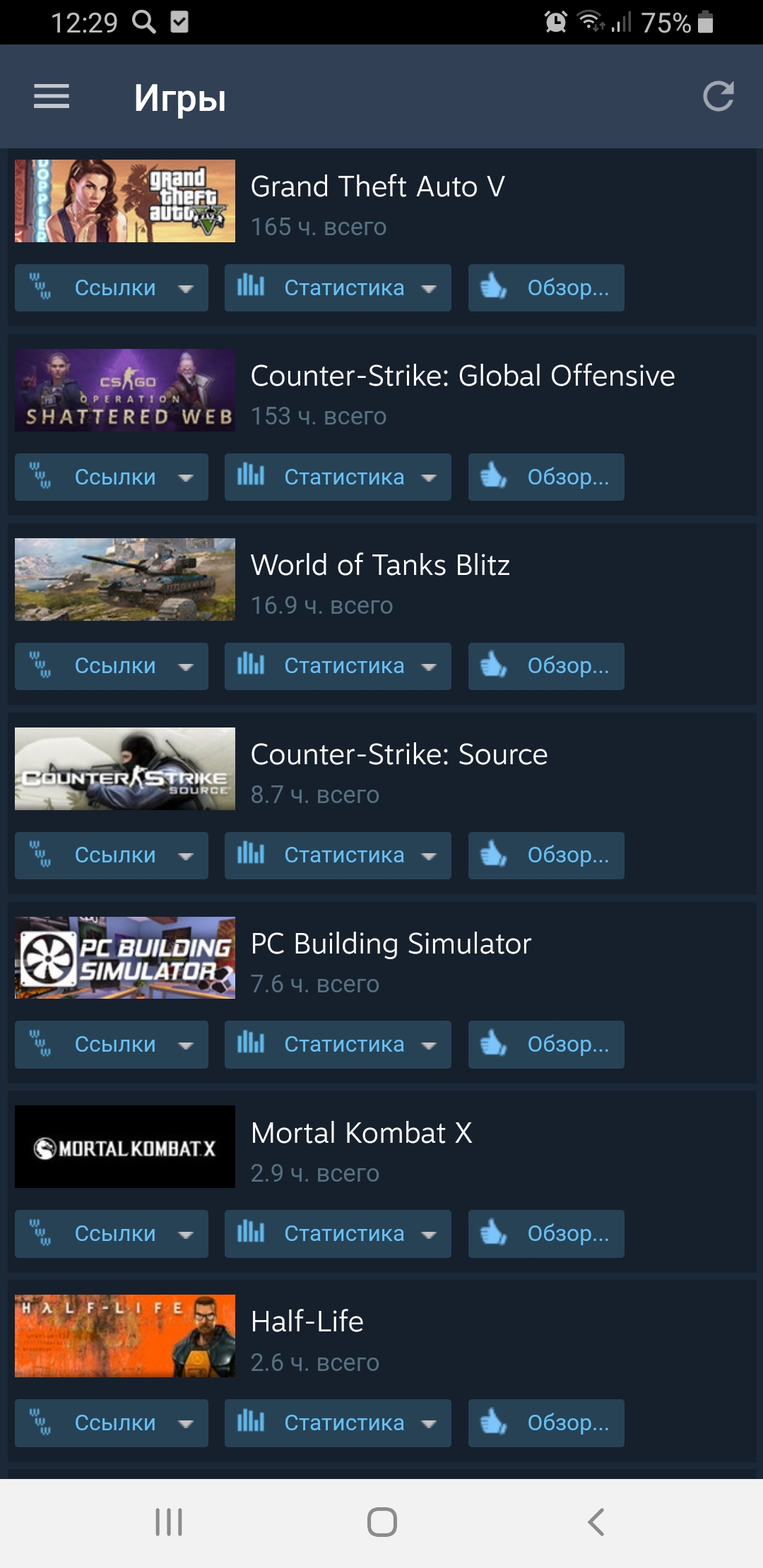The height and width of the screenshot is (1568, 763).
Task: Expand Ссылки dropdown for World of Tanks Blitz
Action: click(112, 666)
